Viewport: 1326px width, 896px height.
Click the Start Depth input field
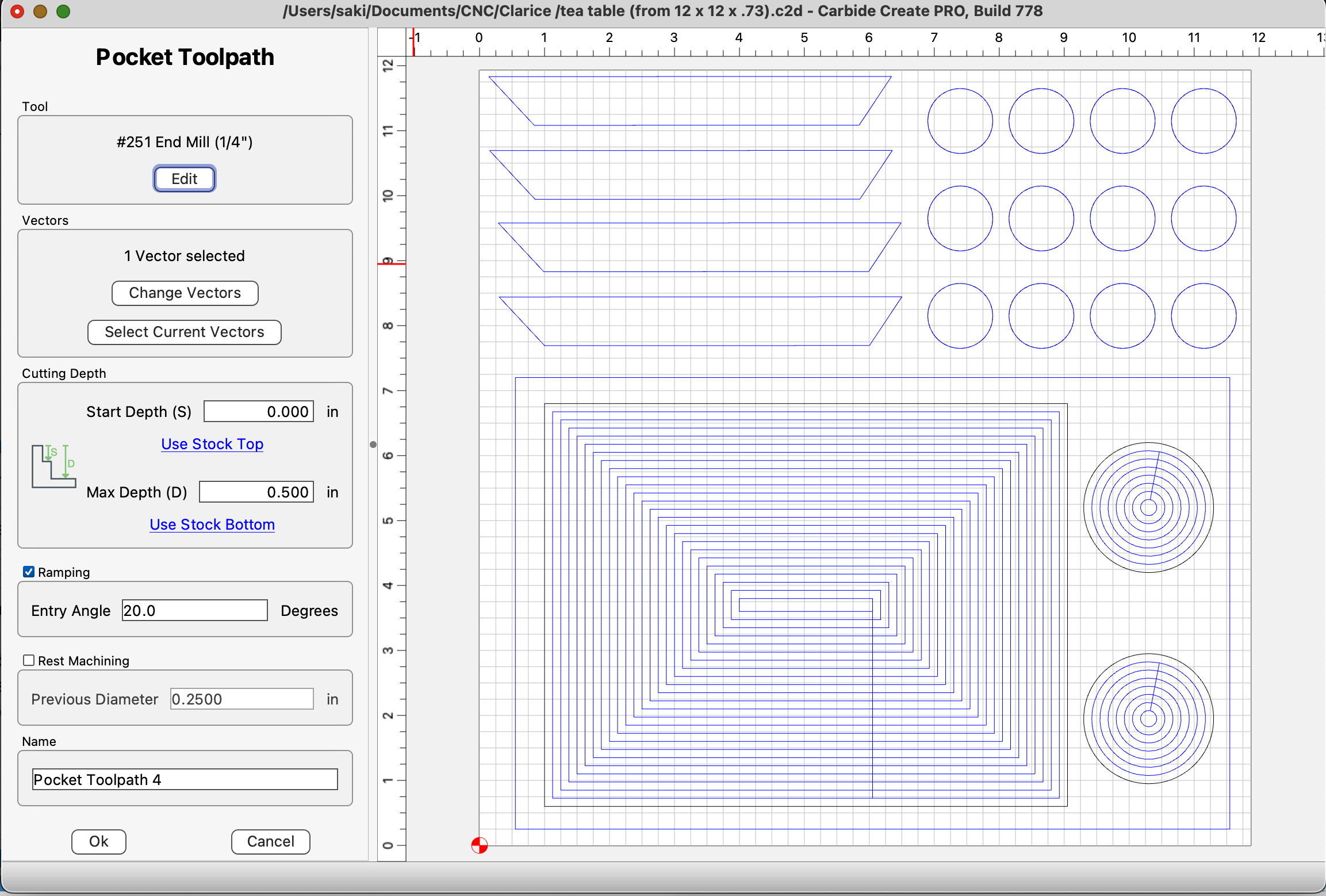coord(259,412)
